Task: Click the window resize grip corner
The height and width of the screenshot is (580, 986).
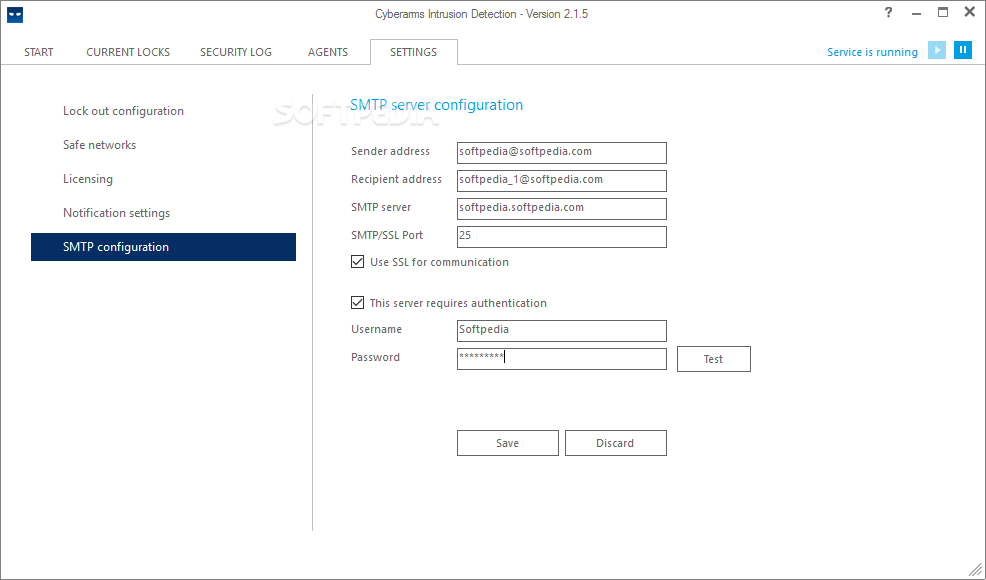Action: [975, 569]
